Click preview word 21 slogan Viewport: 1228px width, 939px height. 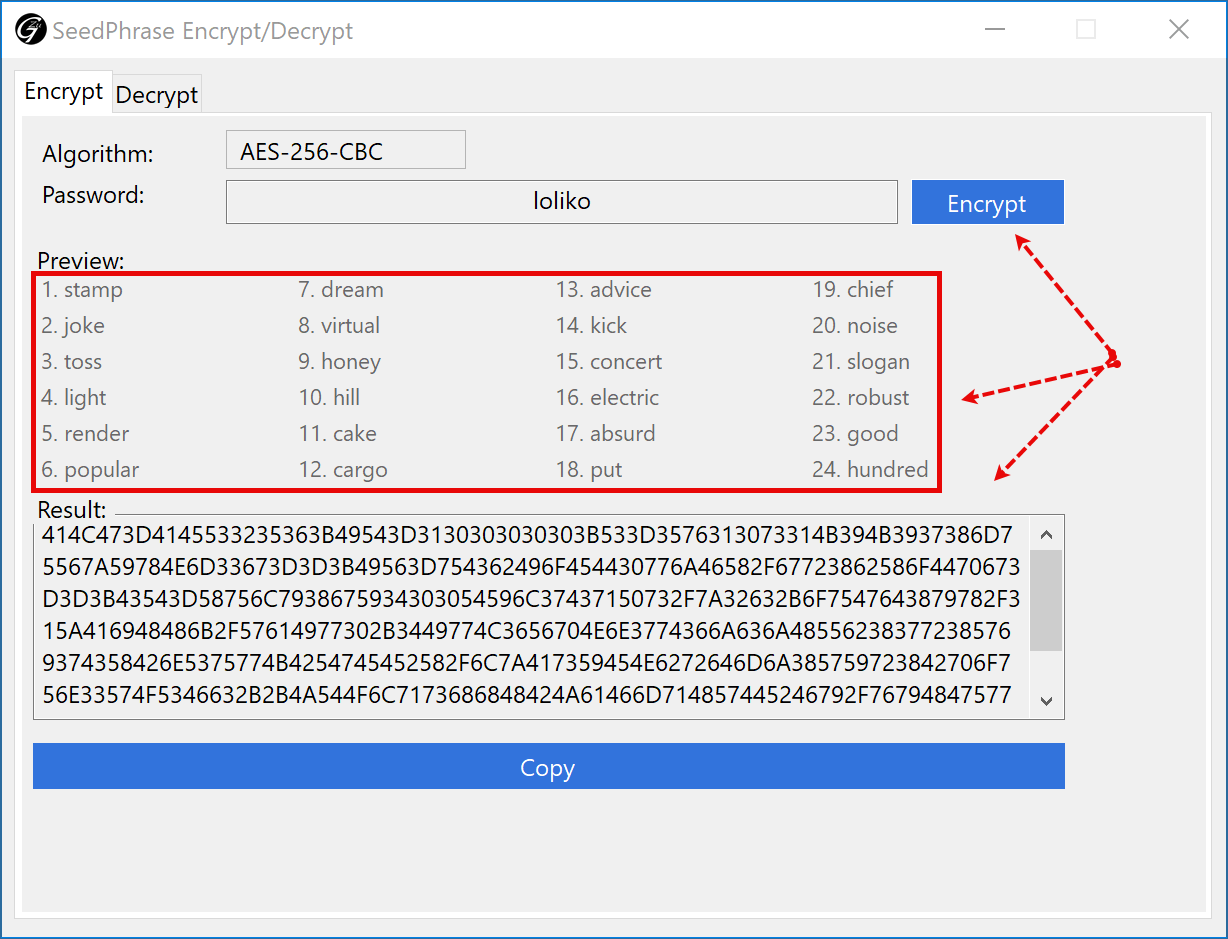(861, 362)
